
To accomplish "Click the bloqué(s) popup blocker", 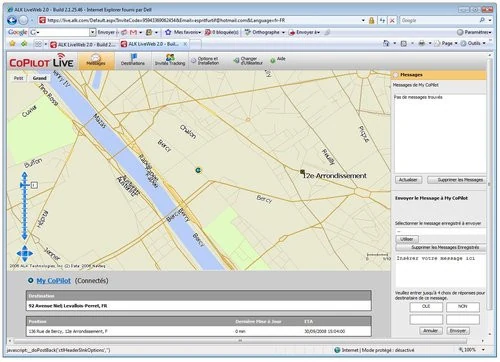I will coord(222,32).
